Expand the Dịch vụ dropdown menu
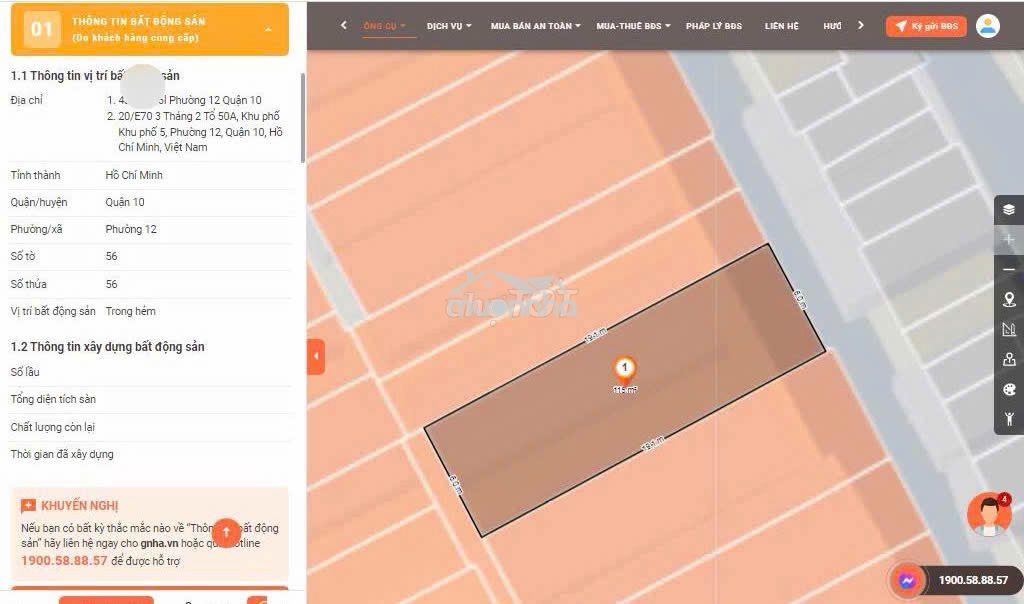 (449, 26)
